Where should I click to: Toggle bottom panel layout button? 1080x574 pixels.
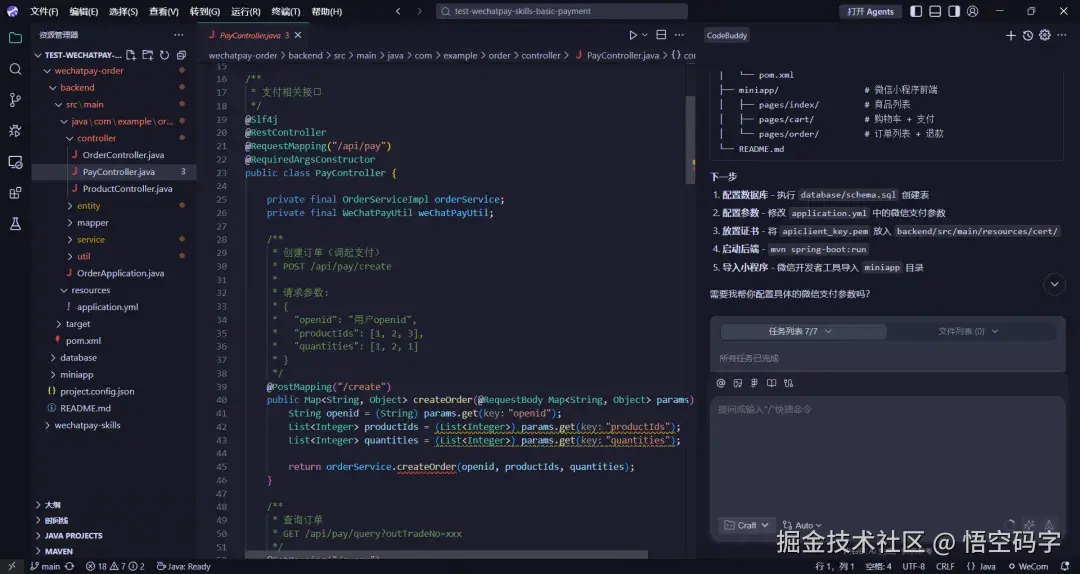935,11
